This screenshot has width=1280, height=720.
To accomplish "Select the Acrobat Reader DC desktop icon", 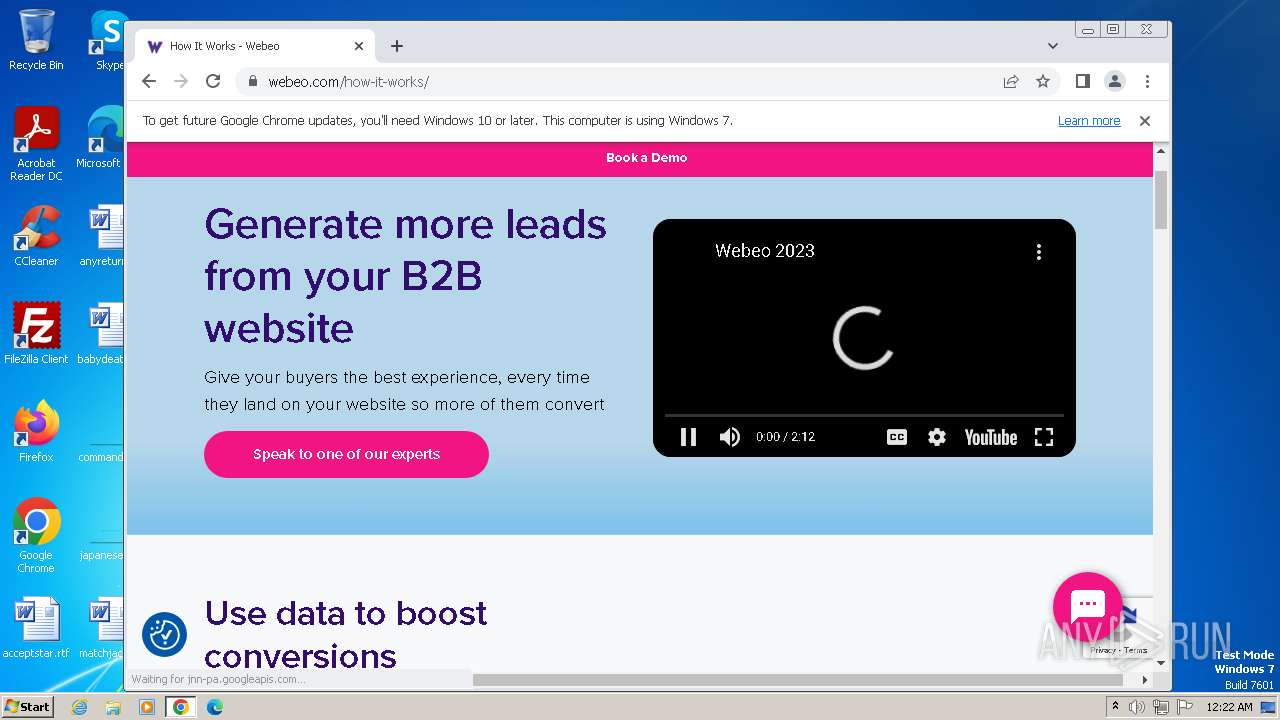I will pyautogui.click(x=36, y=144).
